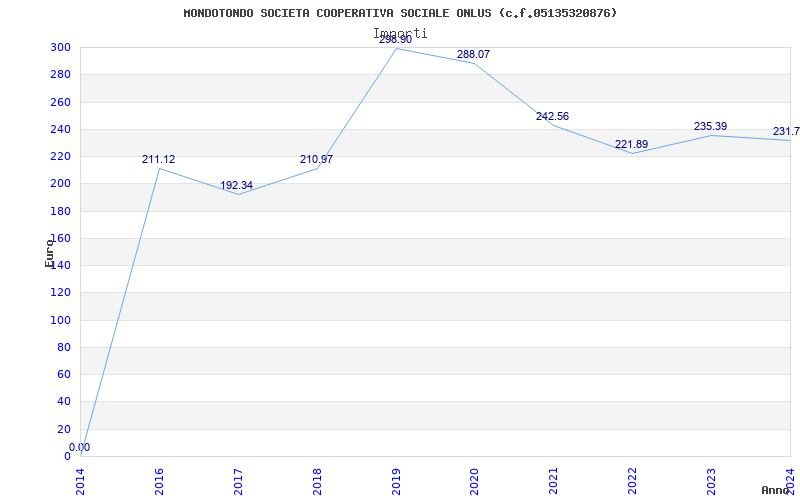Click the 2023 x-axis year label

click(712, 481)
